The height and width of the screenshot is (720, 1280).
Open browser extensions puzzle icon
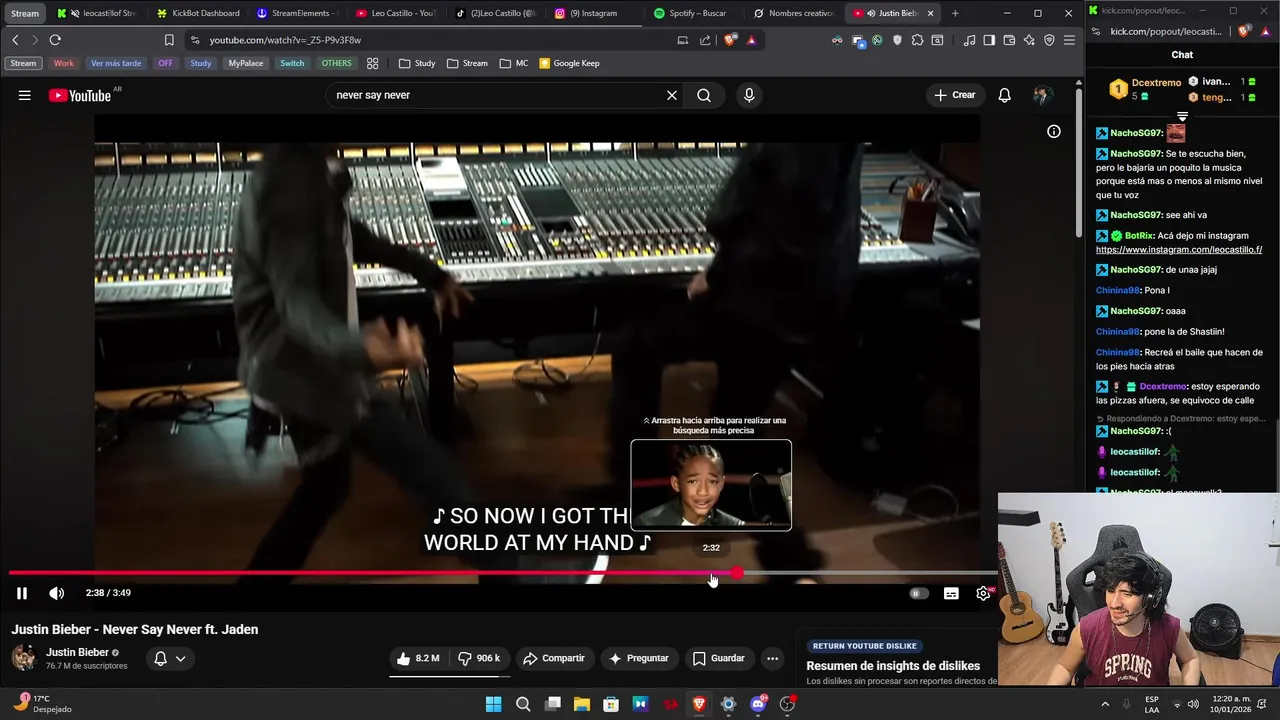[x=917, y=40]
